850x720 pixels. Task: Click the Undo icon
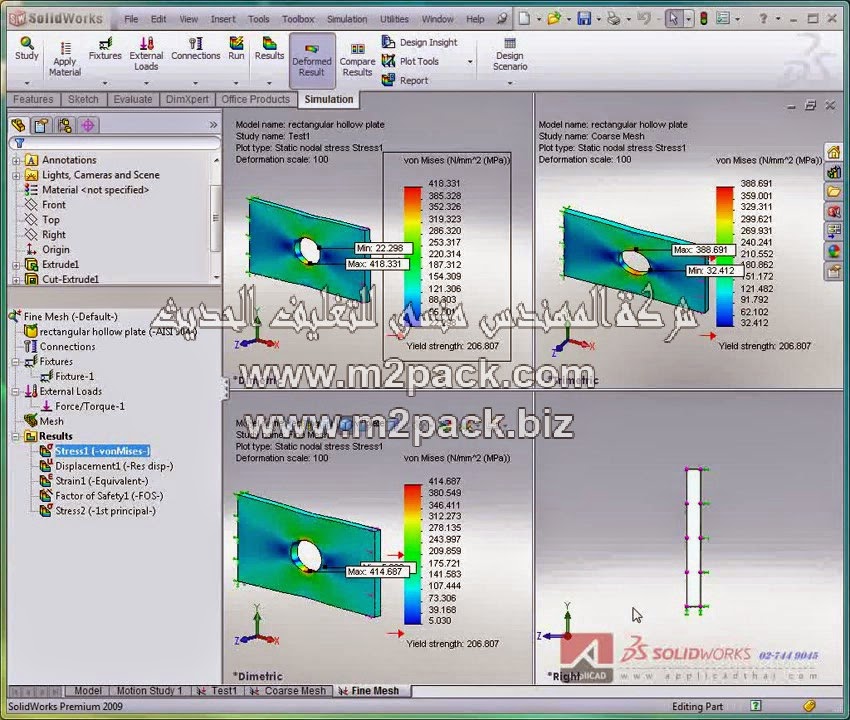pos(643,19)
